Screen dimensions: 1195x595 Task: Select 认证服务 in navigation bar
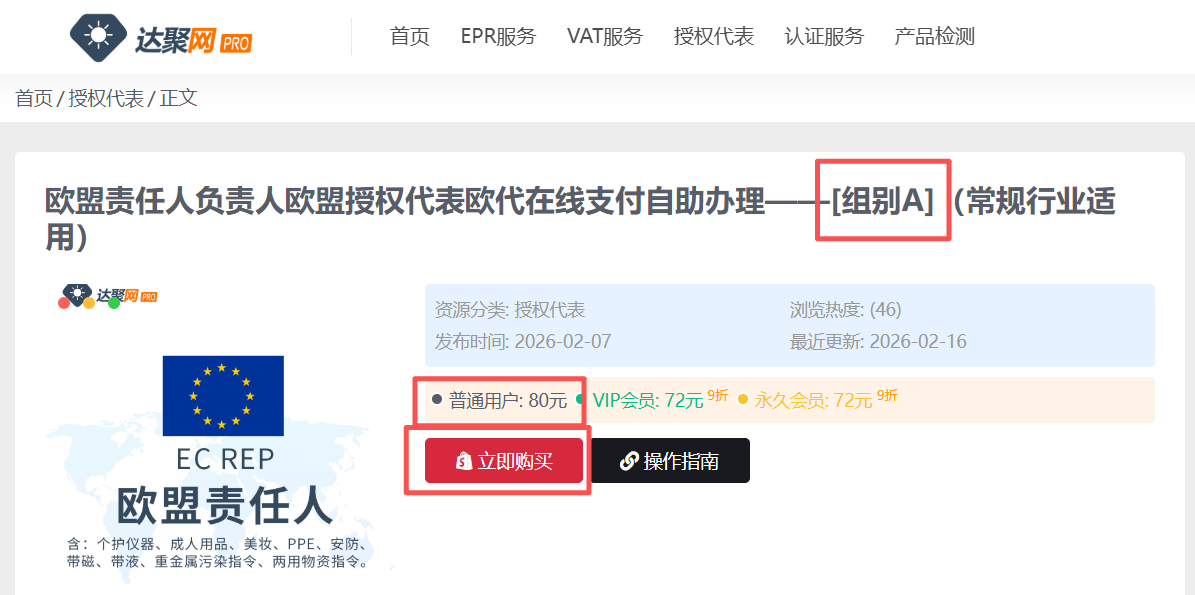pyautogui.click(x=825, y=36)
